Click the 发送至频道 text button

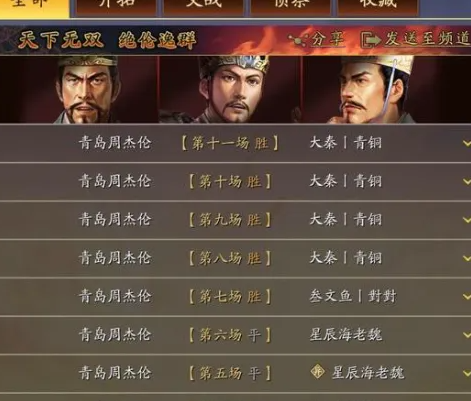(428, 38)
